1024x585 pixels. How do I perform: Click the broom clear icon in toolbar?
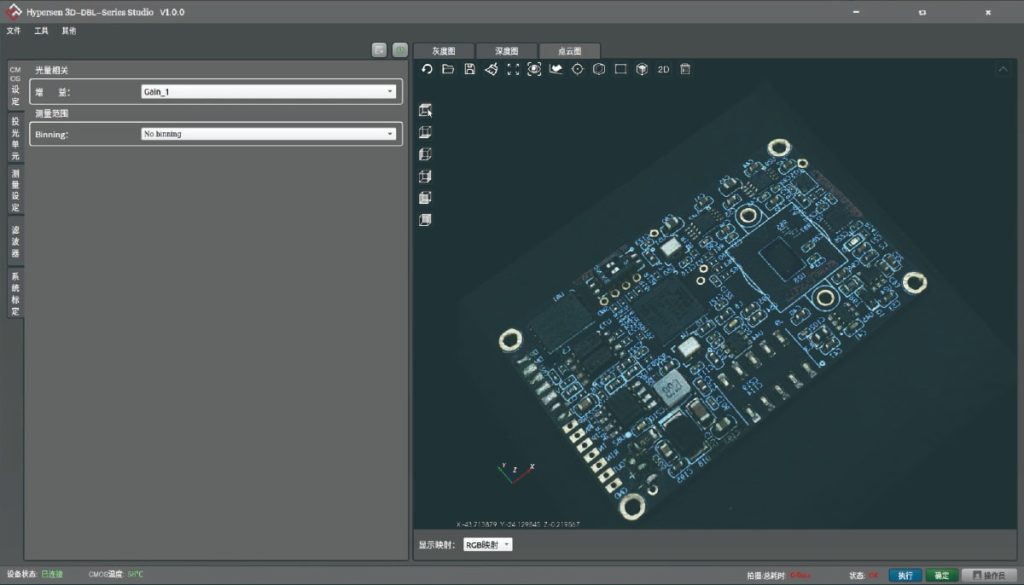(x=491, y=69)
